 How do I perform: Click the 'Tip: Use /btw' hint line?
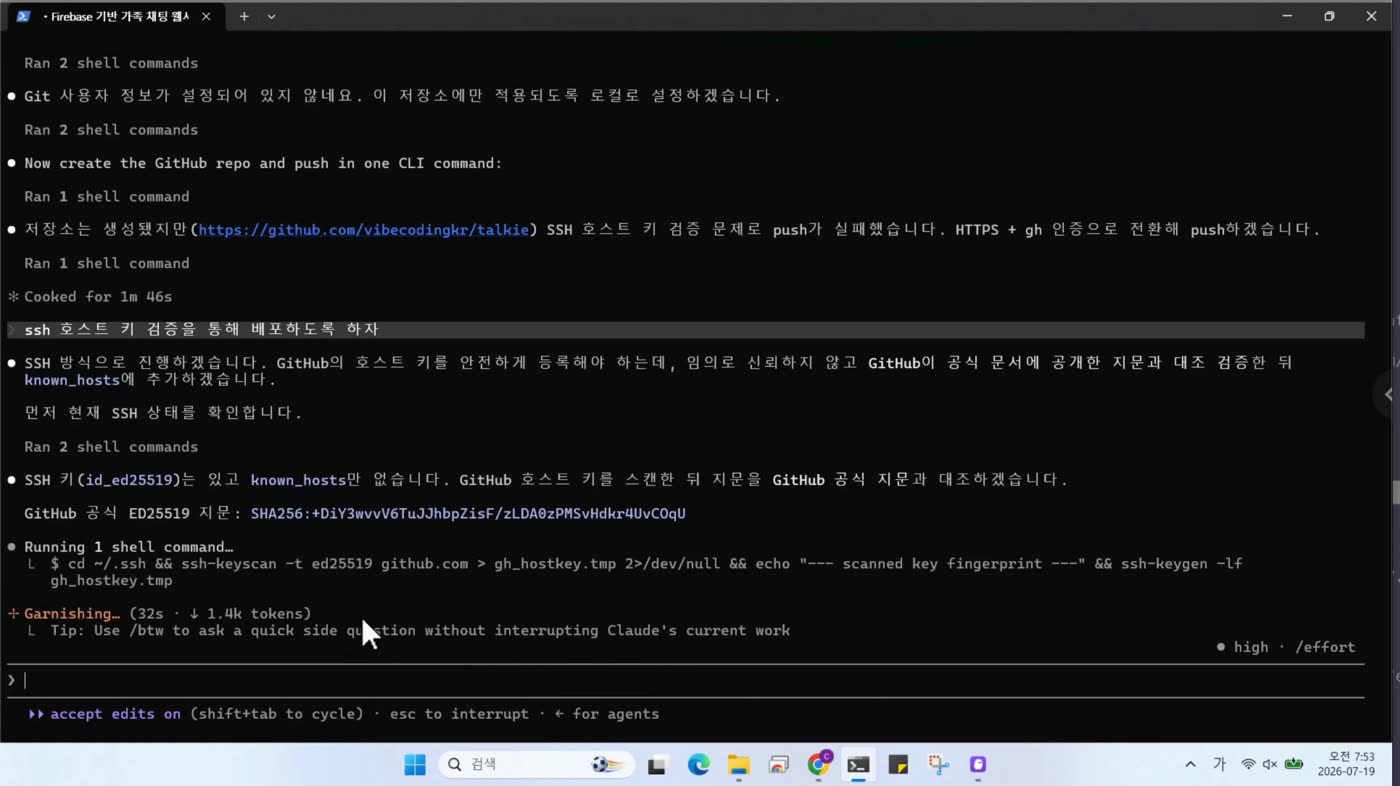(420, 630)
